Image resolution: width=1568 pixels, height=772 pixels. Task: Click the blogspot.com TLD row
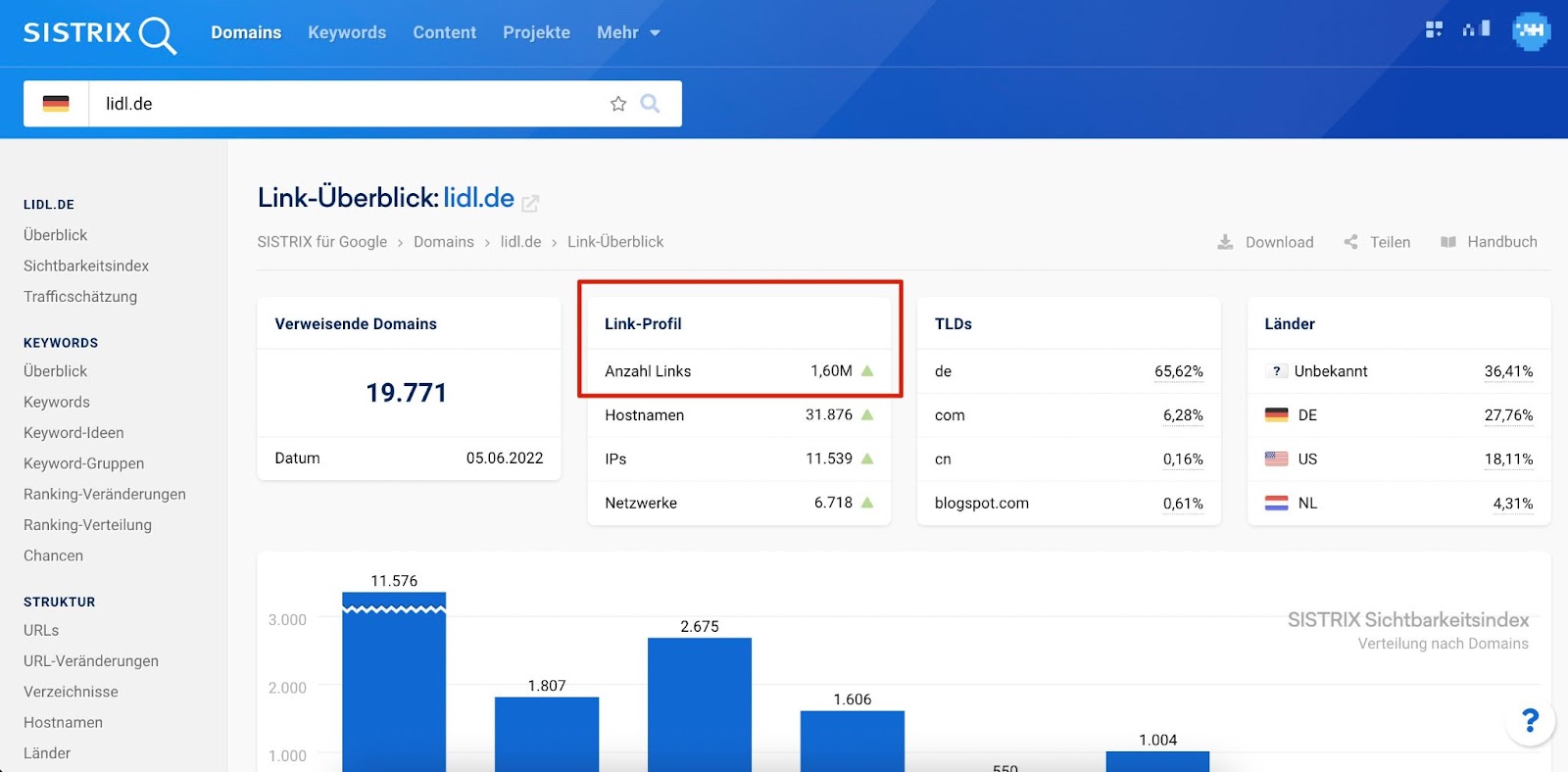1069,503
